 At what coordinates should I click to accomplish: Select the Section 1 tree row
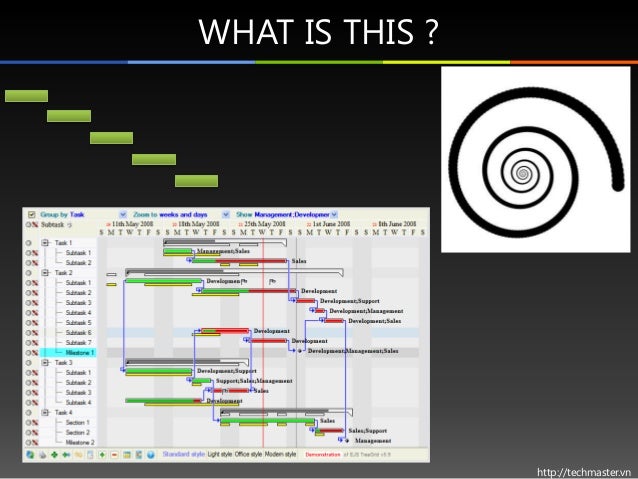pos(68,422)
